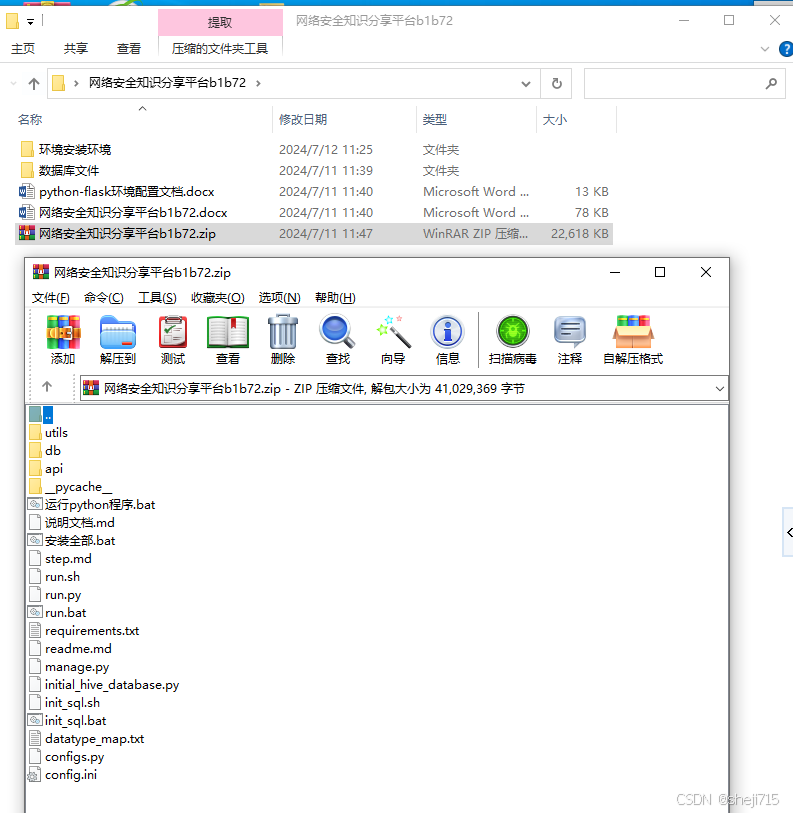Click the Delete (删除) trash icon
793x813 pixels.
point(283,340)
